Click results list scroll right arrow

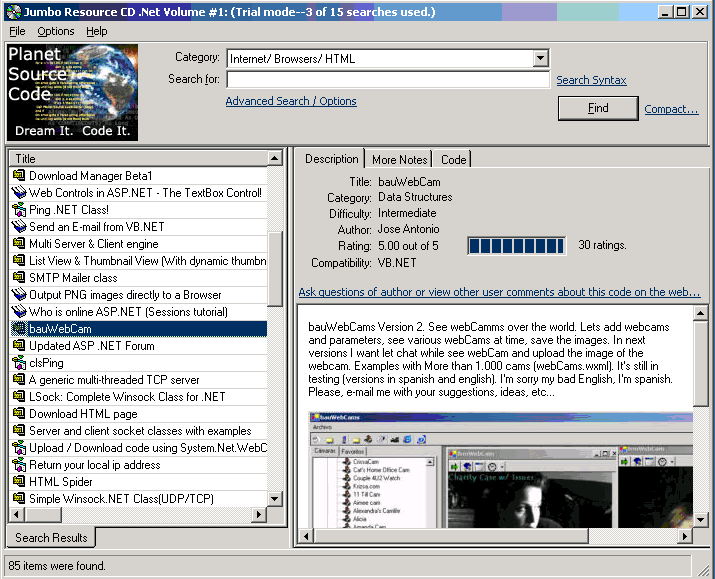259,514
